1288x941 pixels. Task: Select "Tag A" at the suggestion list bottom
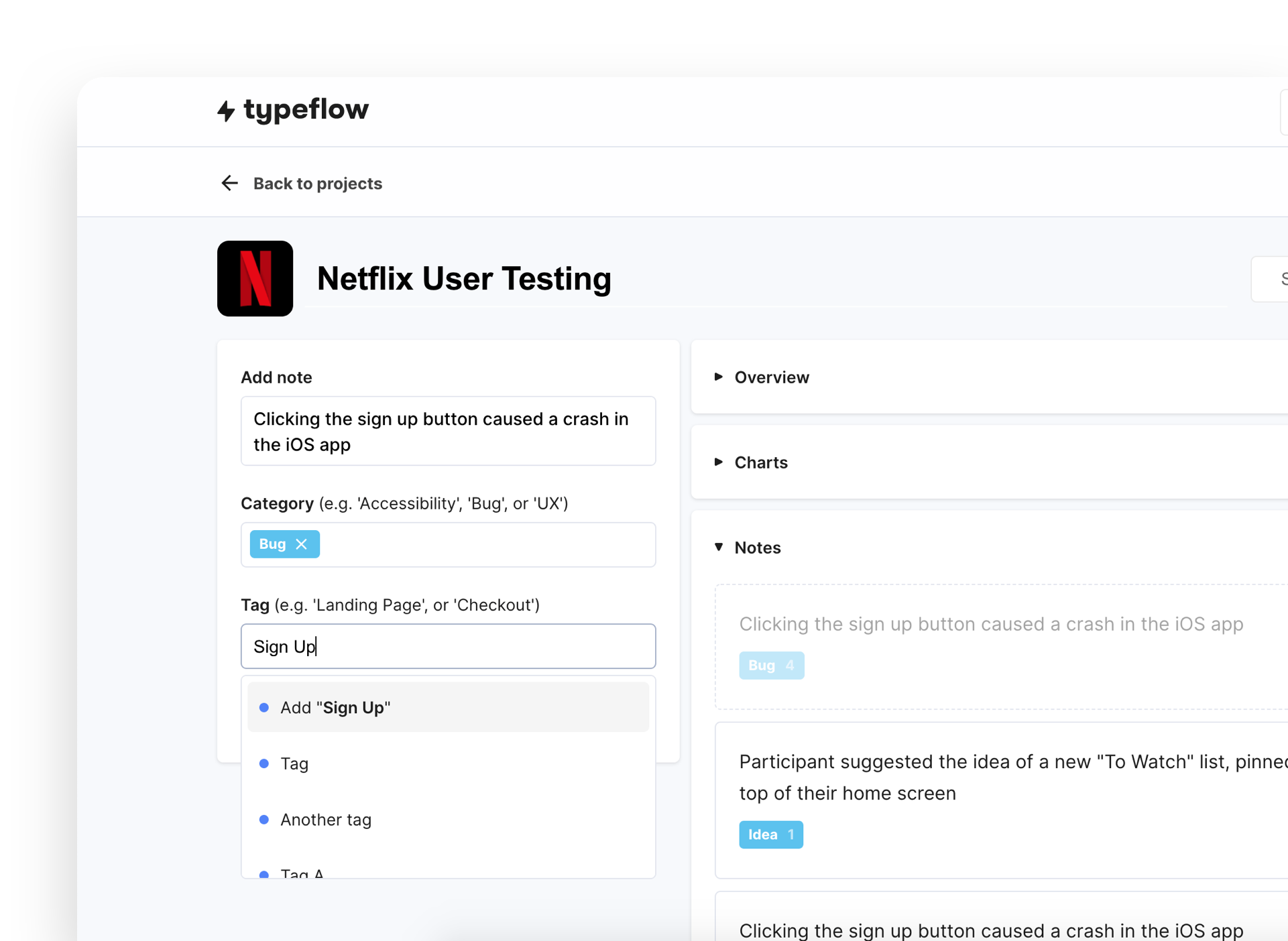[302, 871]
